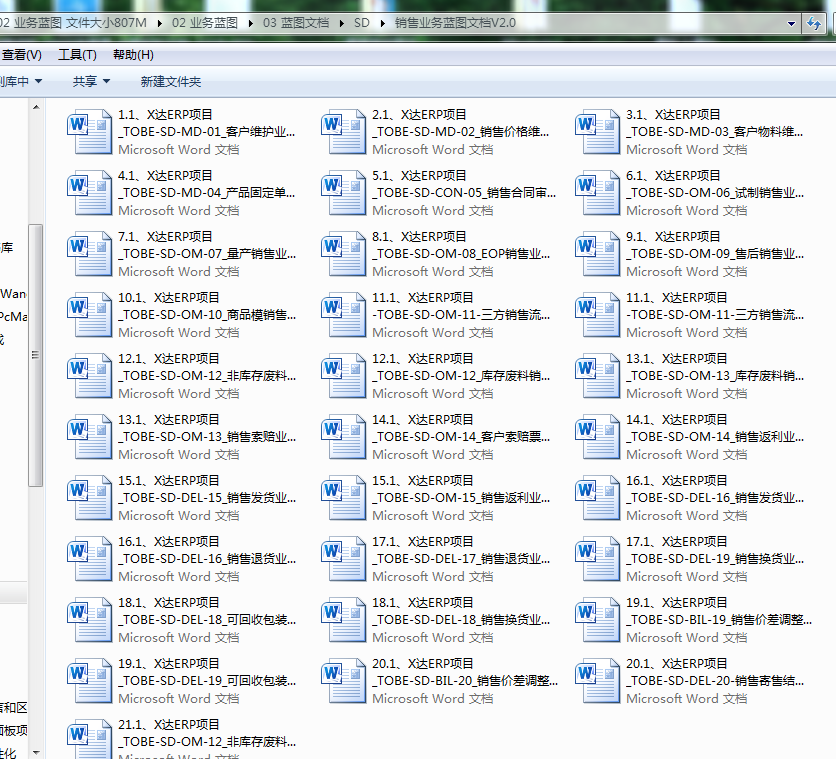Screen dimensions: 836x759
Task: Click Word icon for 19.1 TOBE-SD-BIL-19 销售价差调整
Action: click(x=598, y=617)
